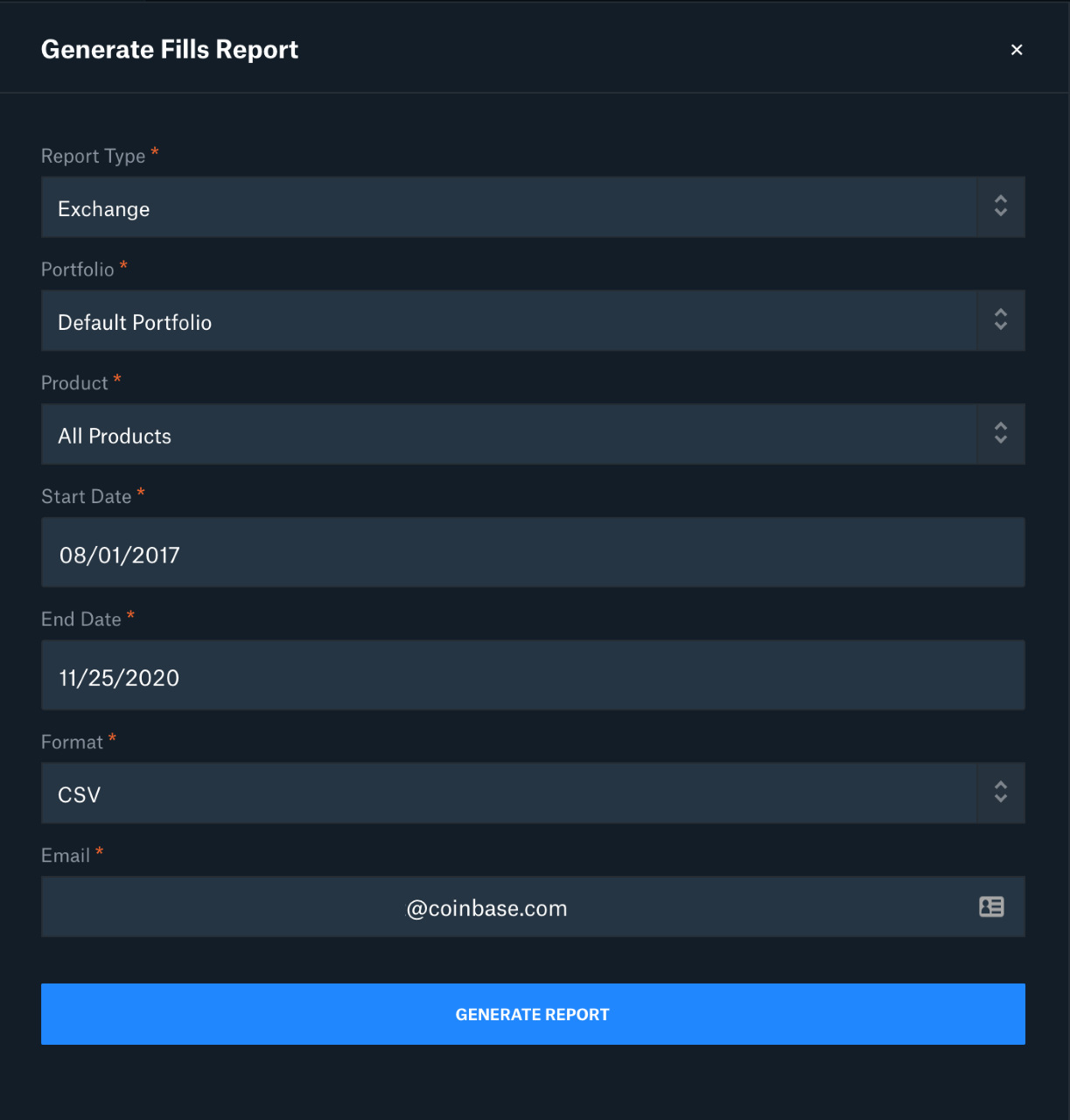Close the Generate Fills Report dialog
The width and height of the screenshot is (1070, 1120).
(1017, 50)
